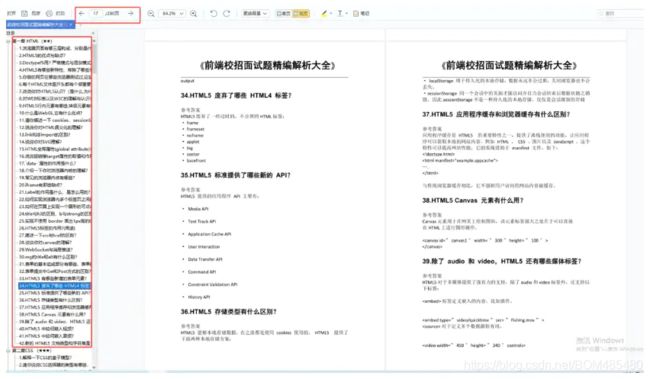The width and height of the screenshot is (650, 379).
Task: Open the highlighter color dropdown arrow
Action: pos(331,13)
